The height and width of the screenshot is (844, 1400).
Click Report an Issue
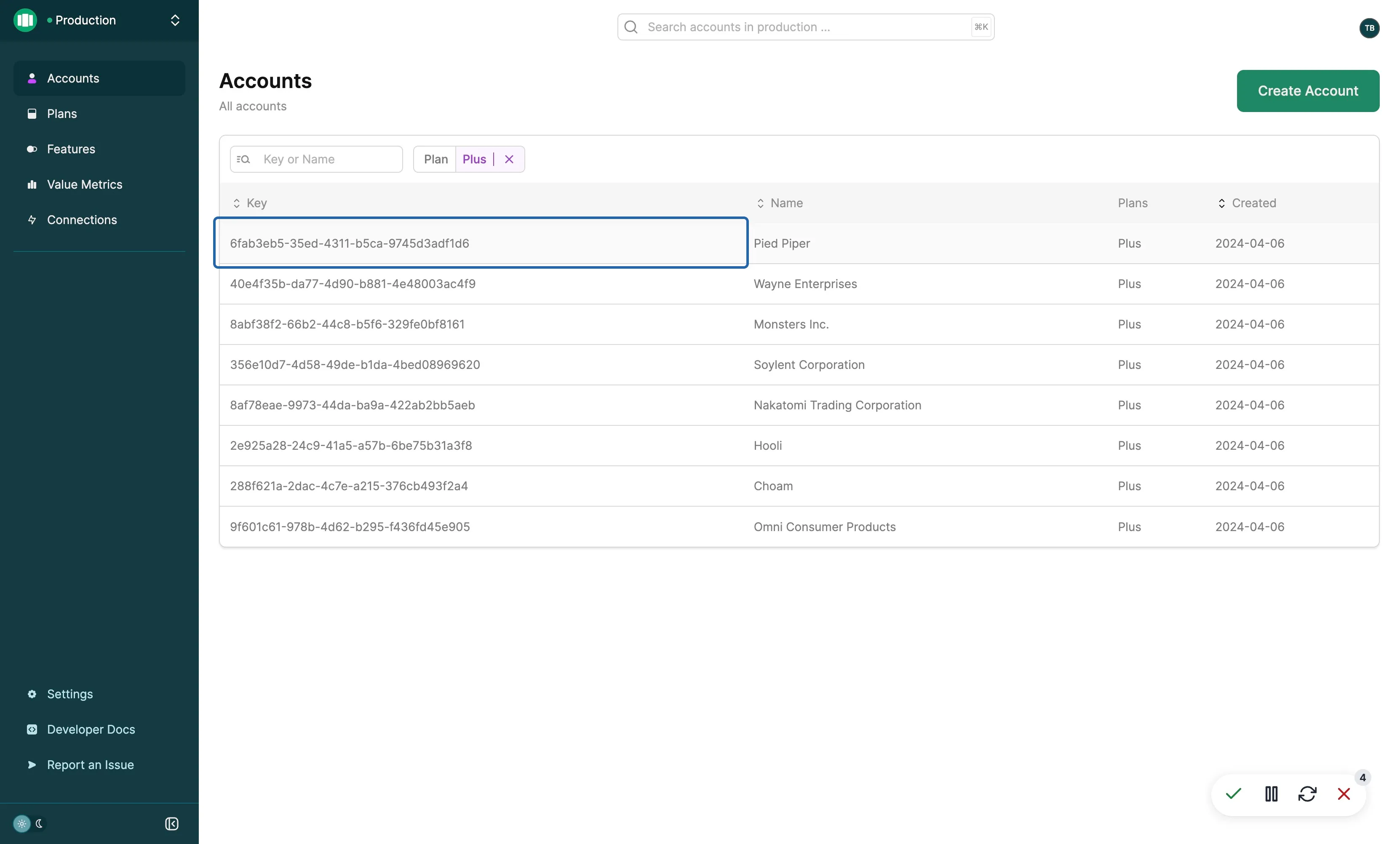pos(99,764)
